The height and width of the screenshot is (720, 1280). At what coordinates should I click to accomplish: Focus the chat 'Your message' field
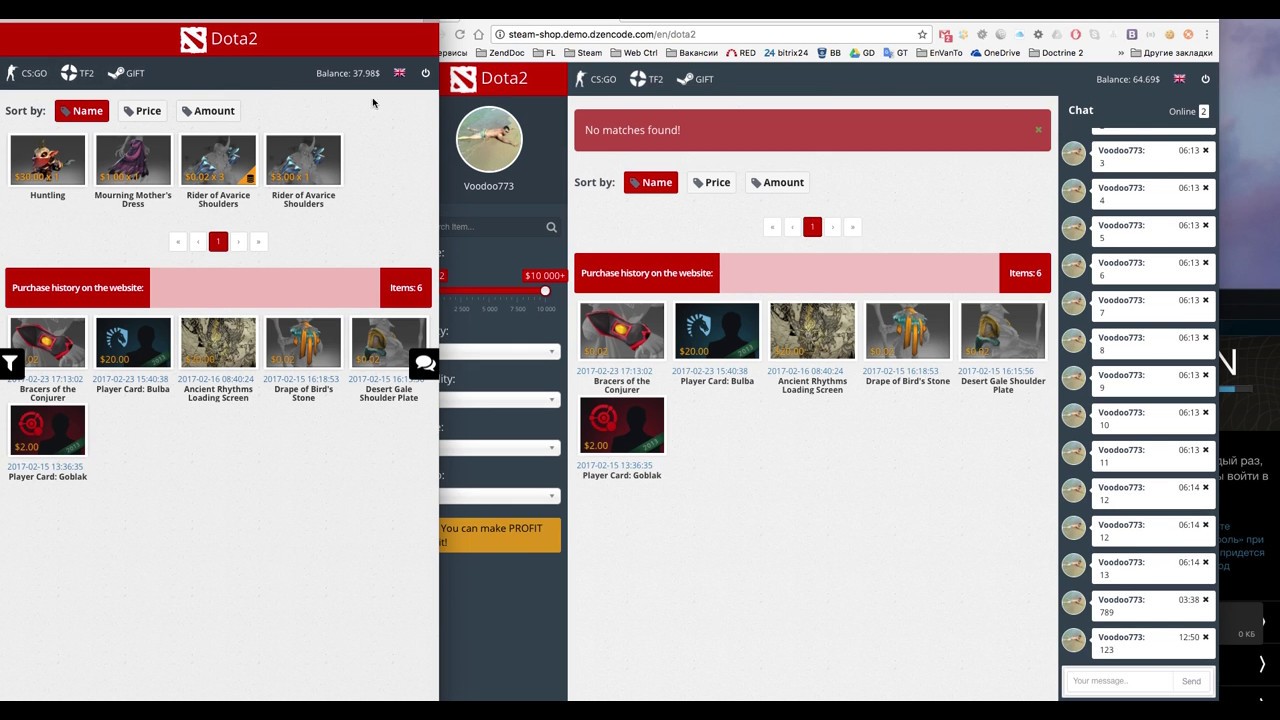(1119, 681)
